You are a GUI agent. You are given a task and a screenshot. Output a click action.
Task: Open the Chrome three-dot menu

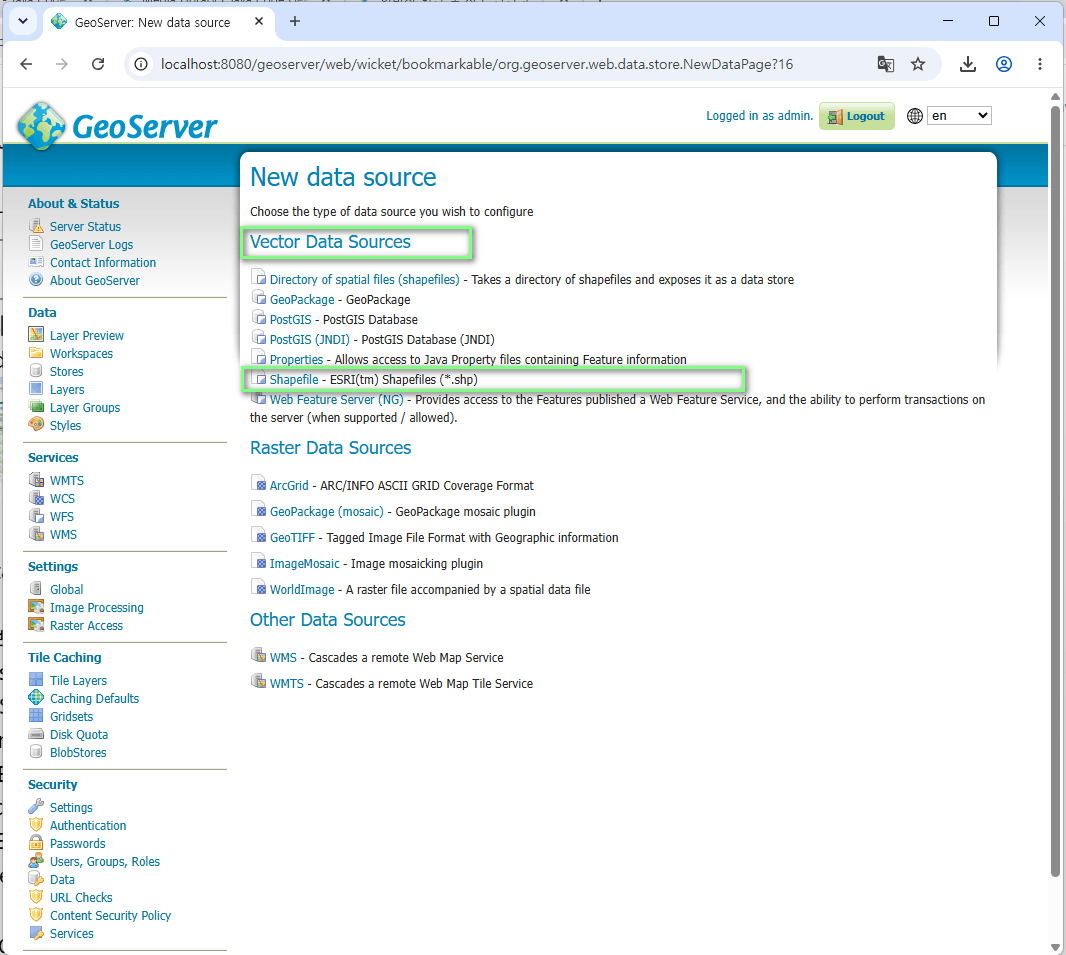point(1039,64)
